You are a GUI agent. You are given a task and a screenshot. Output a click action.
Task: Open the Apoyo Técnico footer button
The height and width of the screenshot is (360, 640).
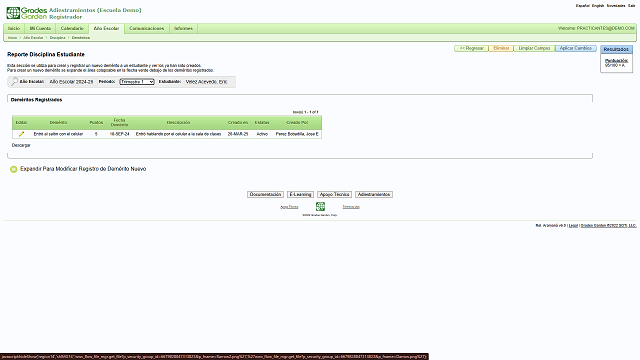tap(334, 194)
